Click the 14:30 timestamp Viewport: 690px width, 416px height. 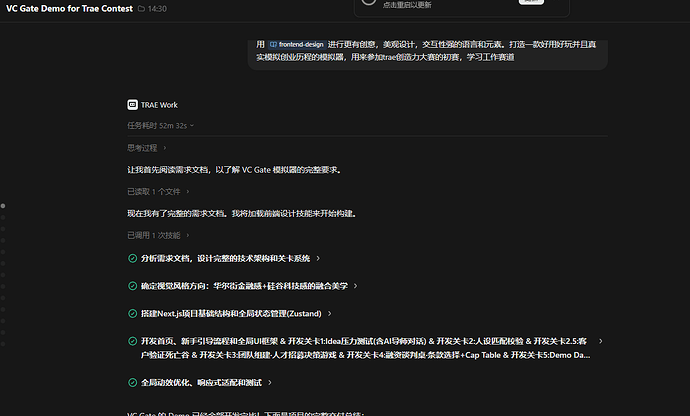coord(158,9)
